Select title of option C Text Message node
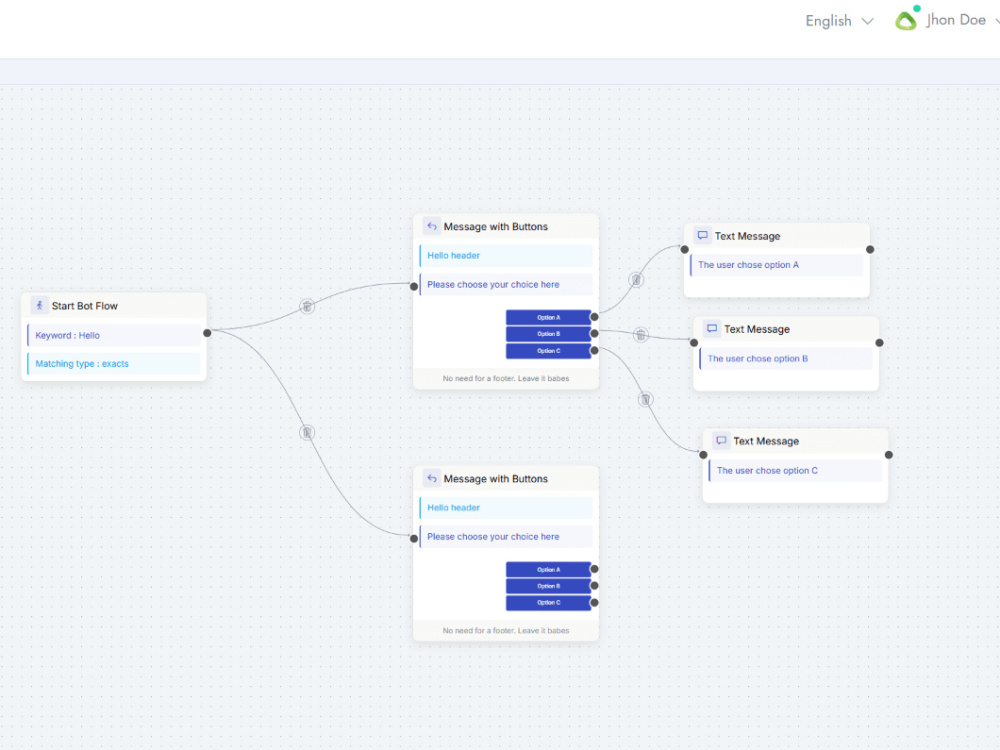The height and width of the screenshot is (750, 1000). click(766, 441)
